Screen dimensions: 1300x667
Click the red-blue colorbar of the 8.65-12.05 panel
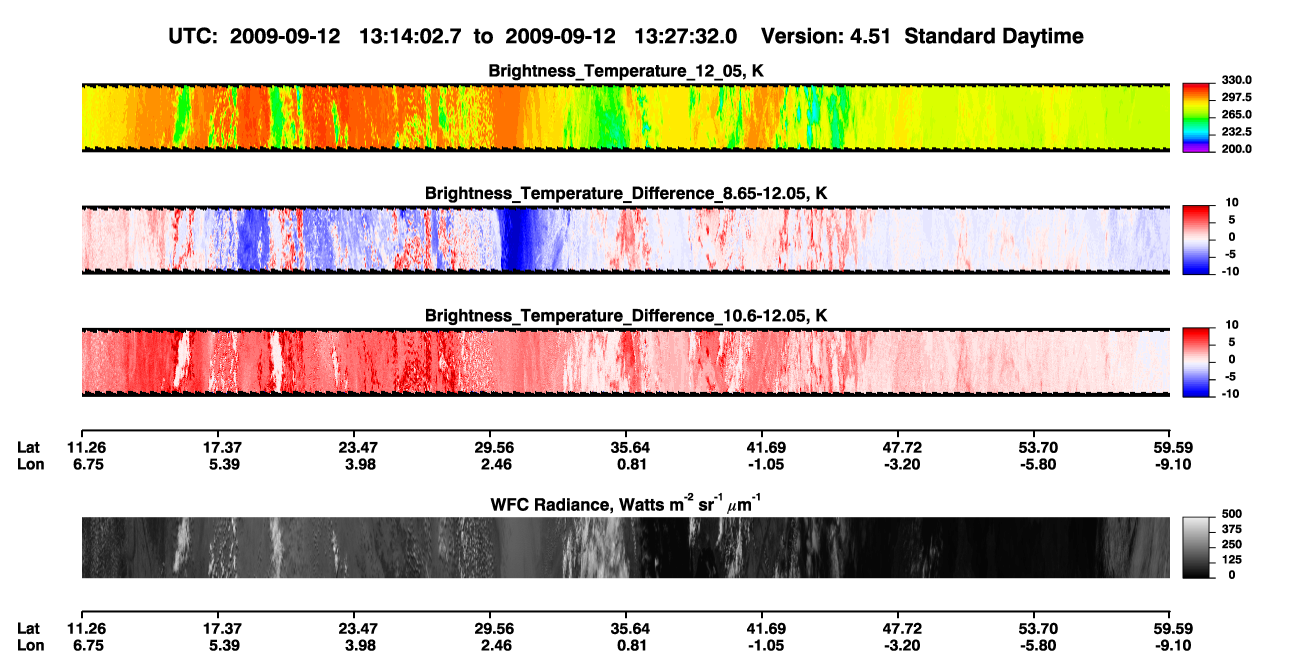(1196, 239)
